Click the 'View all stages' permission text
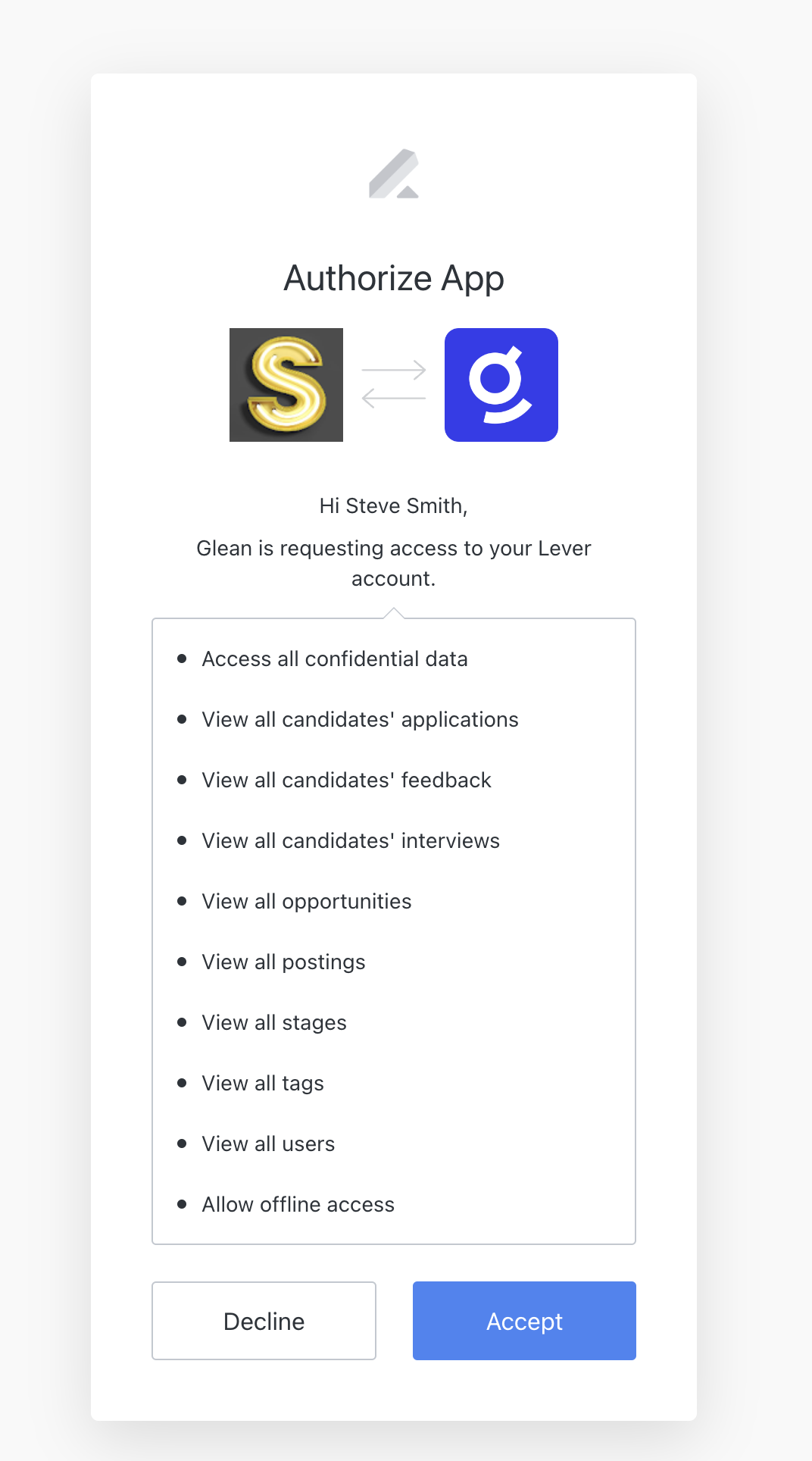 (273, 1022)
